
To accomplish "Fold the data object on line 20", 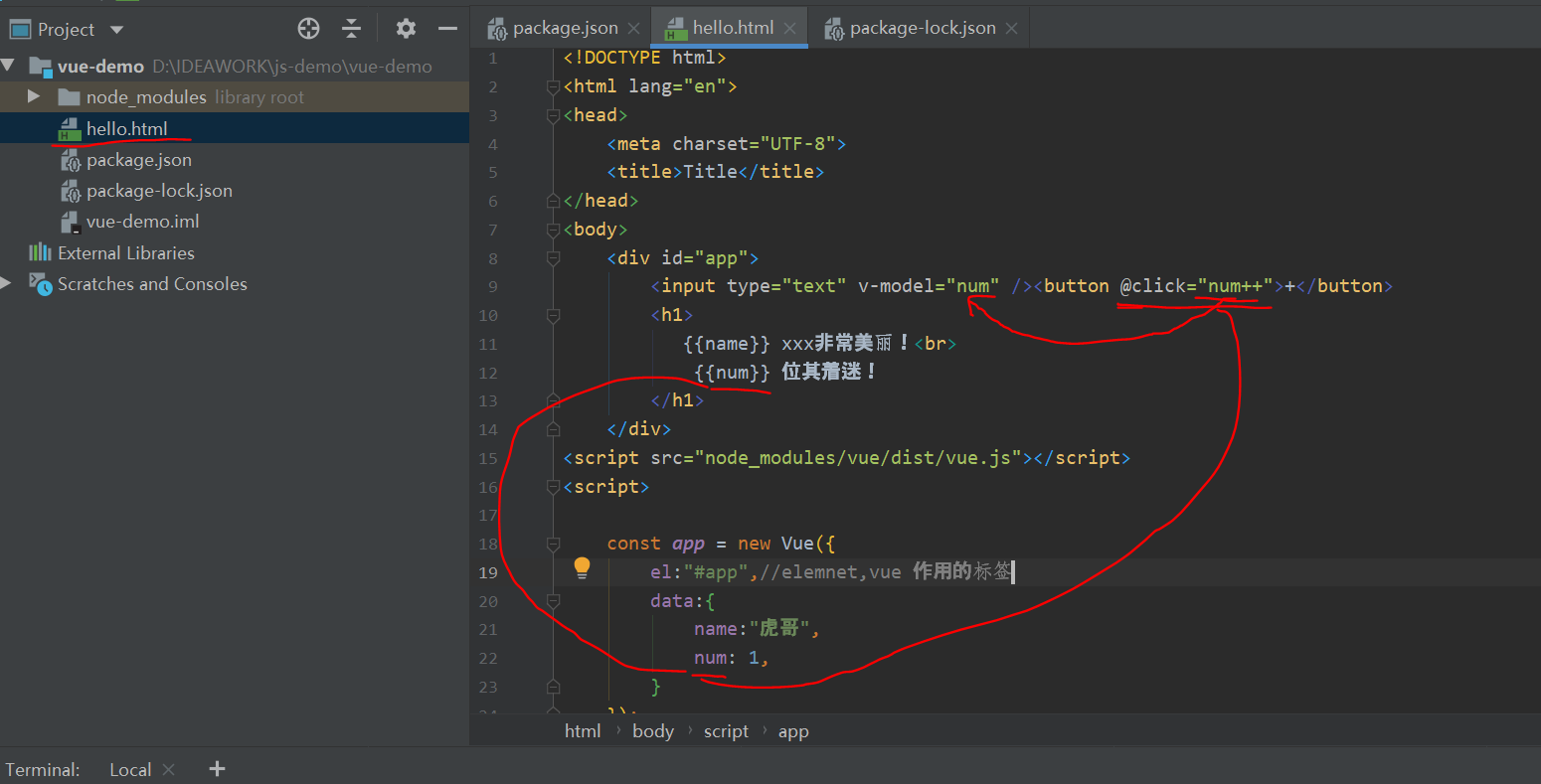I will (554, 601).
